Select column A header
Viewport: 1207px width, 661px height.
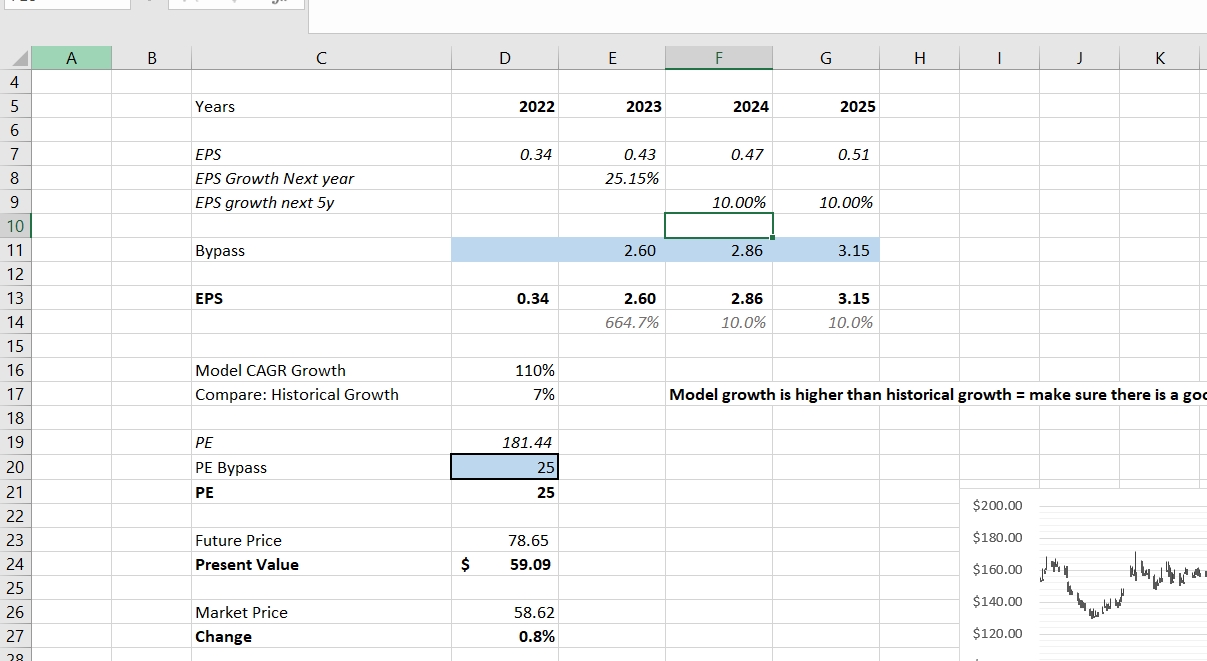[72, 57]
